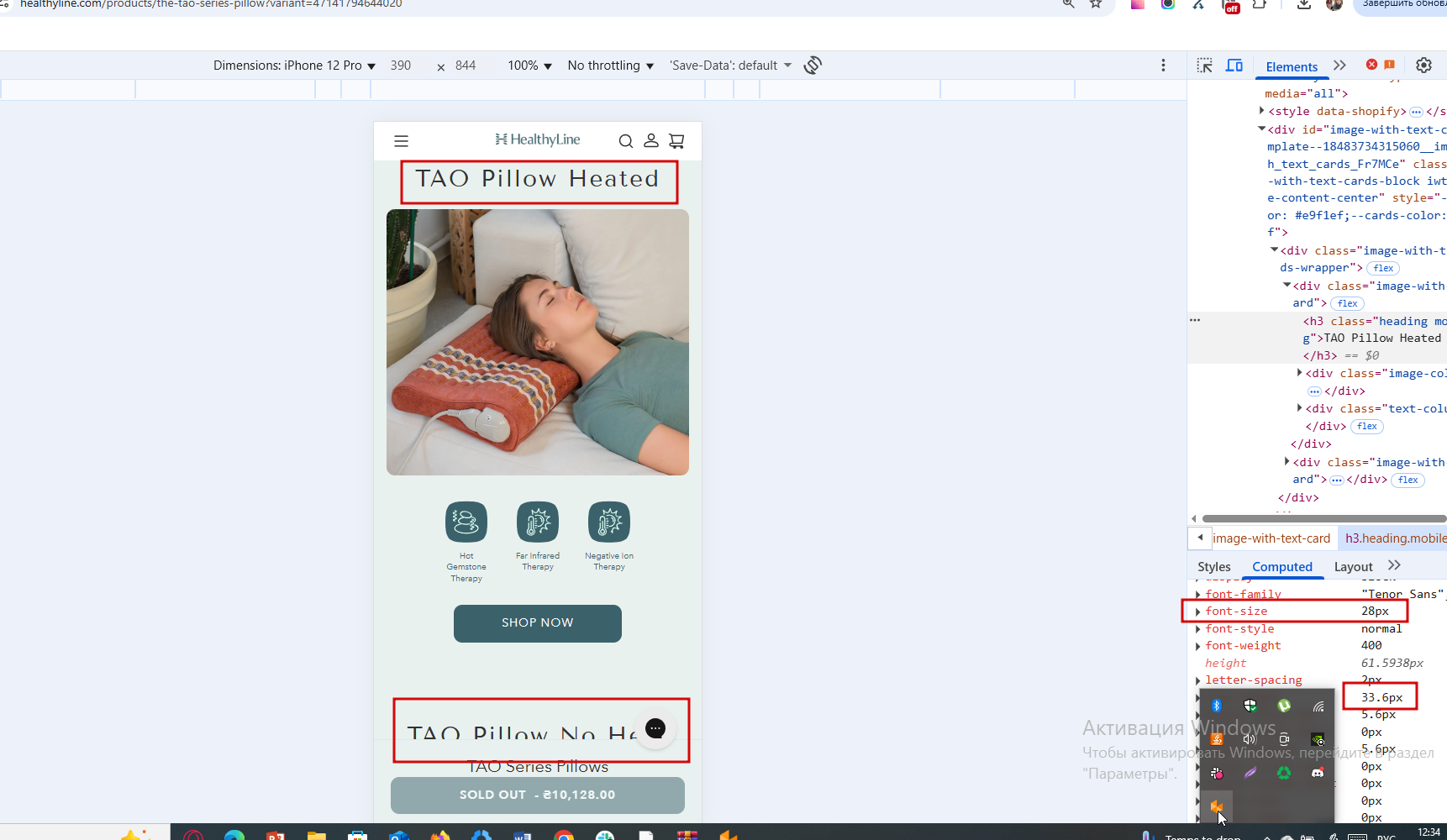Rotate the device viewport orientation
Image resolution: width=1447 pixels, height=840 pixels.
point(813,66)
